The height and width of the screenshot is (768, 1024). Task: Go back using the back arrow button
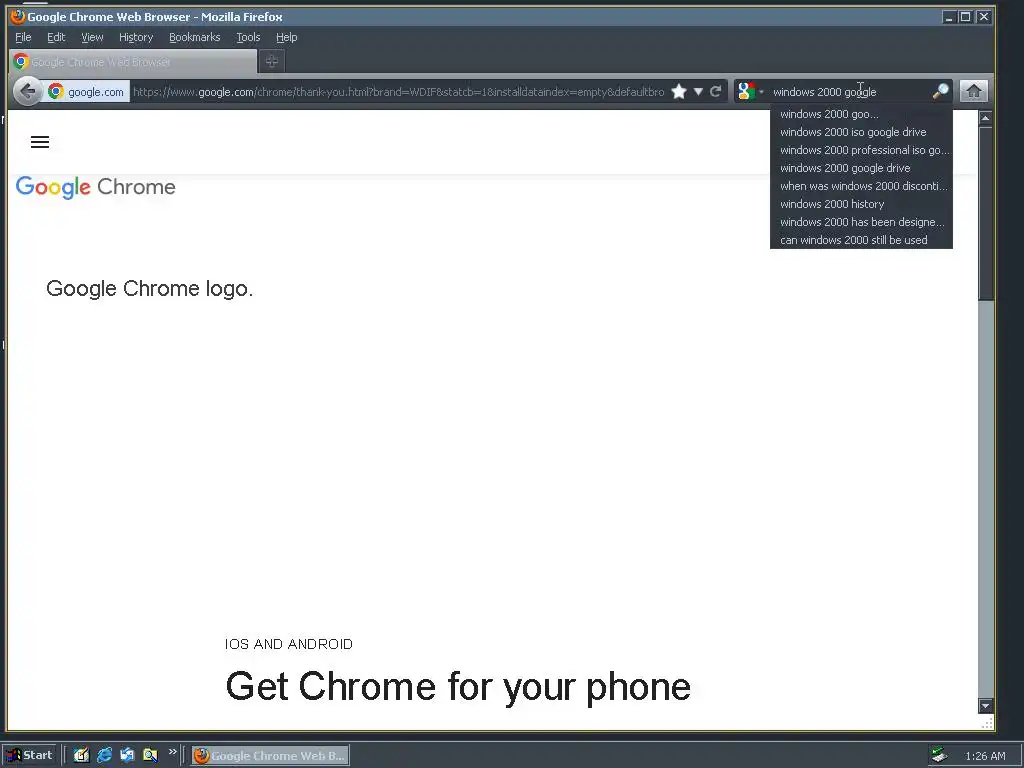tap(27, 91)
